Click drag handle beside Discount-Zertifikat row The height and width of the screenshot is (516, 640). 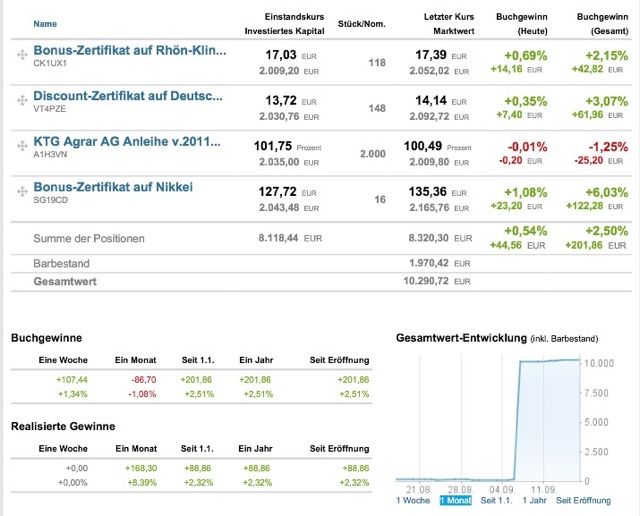(x=21, y=102)
